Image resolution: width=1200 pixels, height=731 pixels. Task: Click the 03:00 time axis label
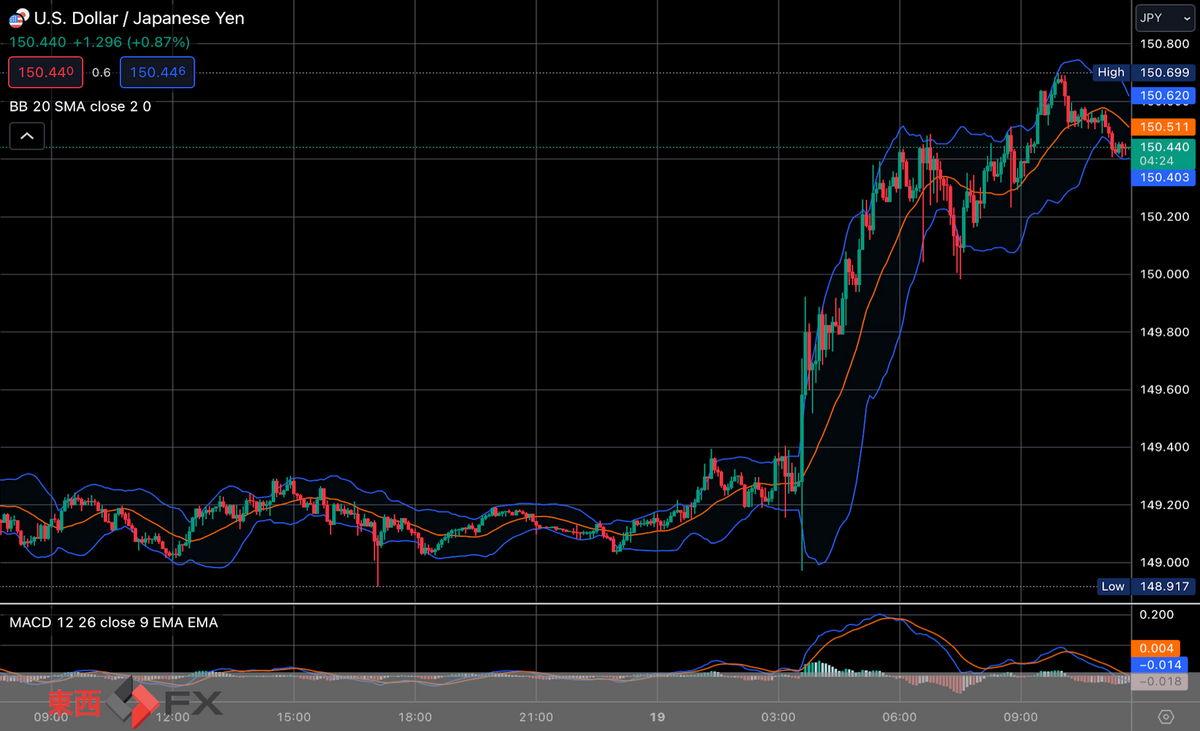coord(778,717)
